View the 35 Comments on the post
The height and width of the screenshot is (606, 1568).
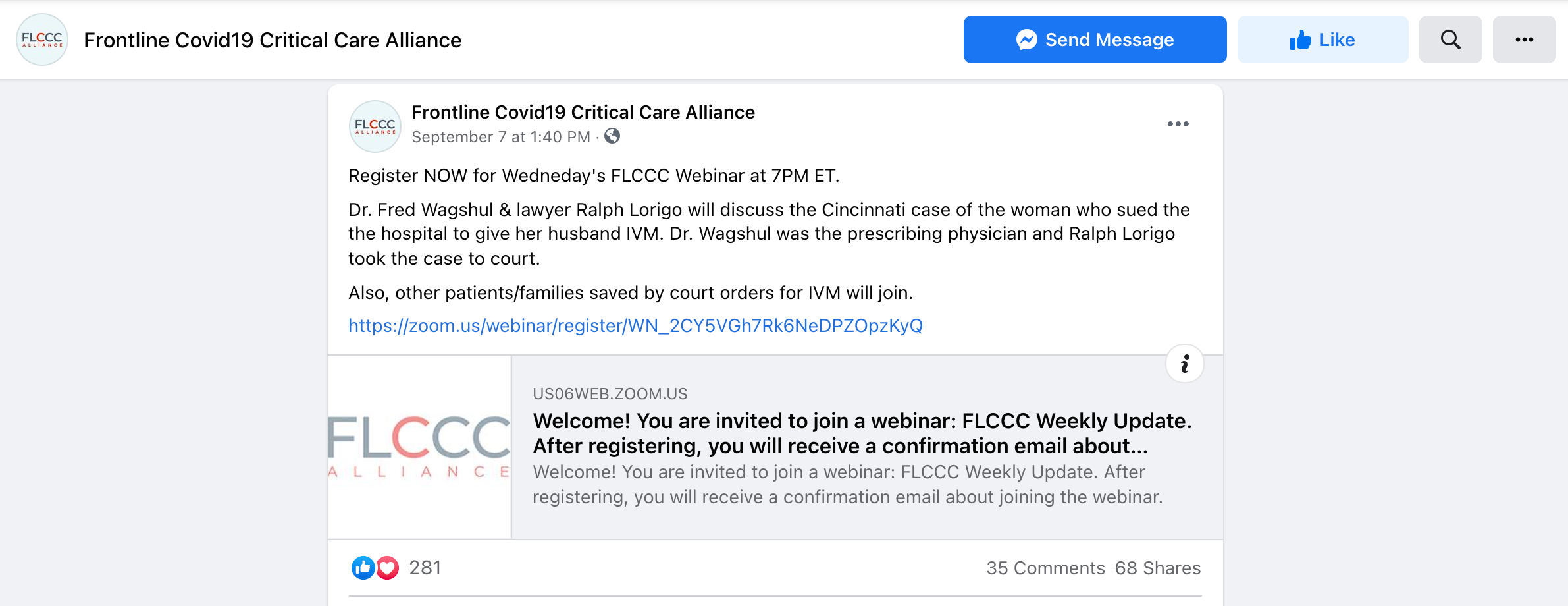(1045, 567)
